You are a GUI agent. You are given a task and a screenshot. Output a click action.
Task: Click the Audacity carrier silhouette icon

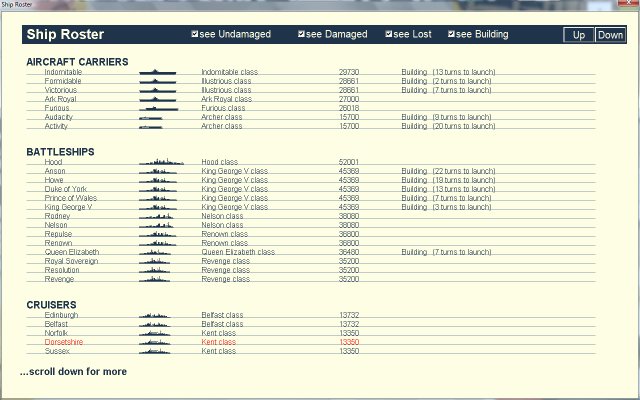click(151, 117)
